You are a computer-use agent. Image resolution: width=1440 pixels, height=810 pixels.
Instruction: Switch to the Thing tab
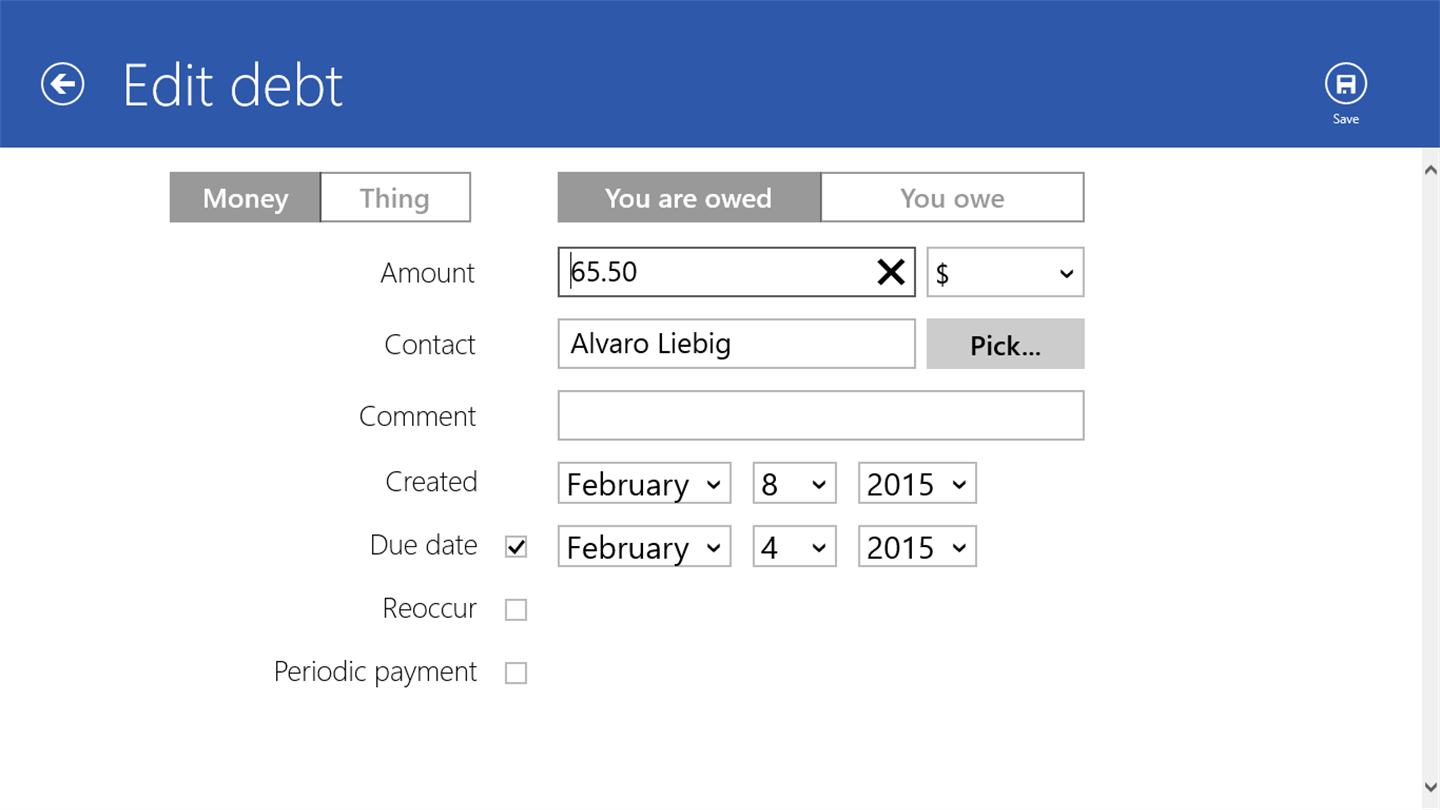click(395, 198)
